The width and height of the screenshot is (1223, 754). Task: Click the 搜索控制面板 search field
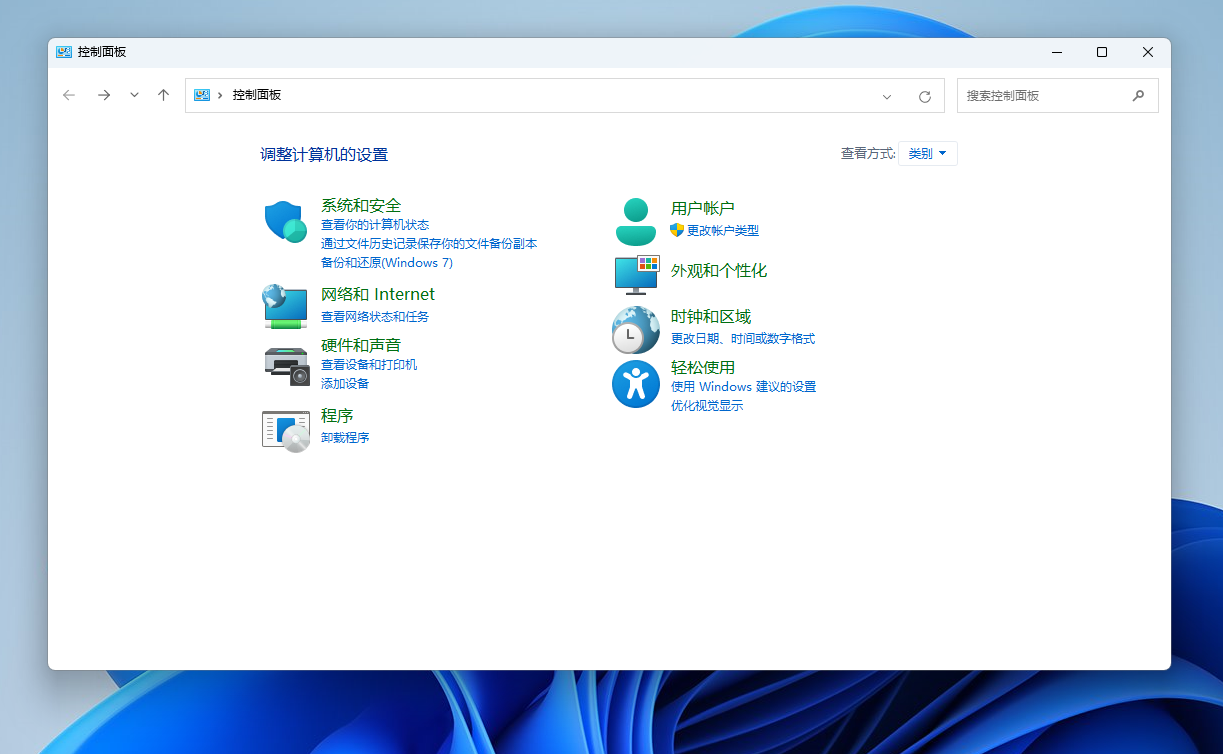click(1058, 96)
